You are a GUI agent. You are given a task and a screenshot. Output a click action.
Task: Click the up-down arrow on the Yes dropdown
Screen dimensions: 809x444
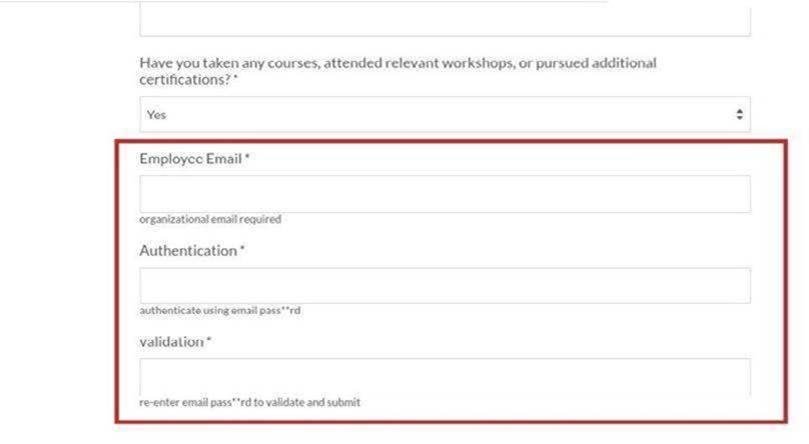tap(739, 115)
